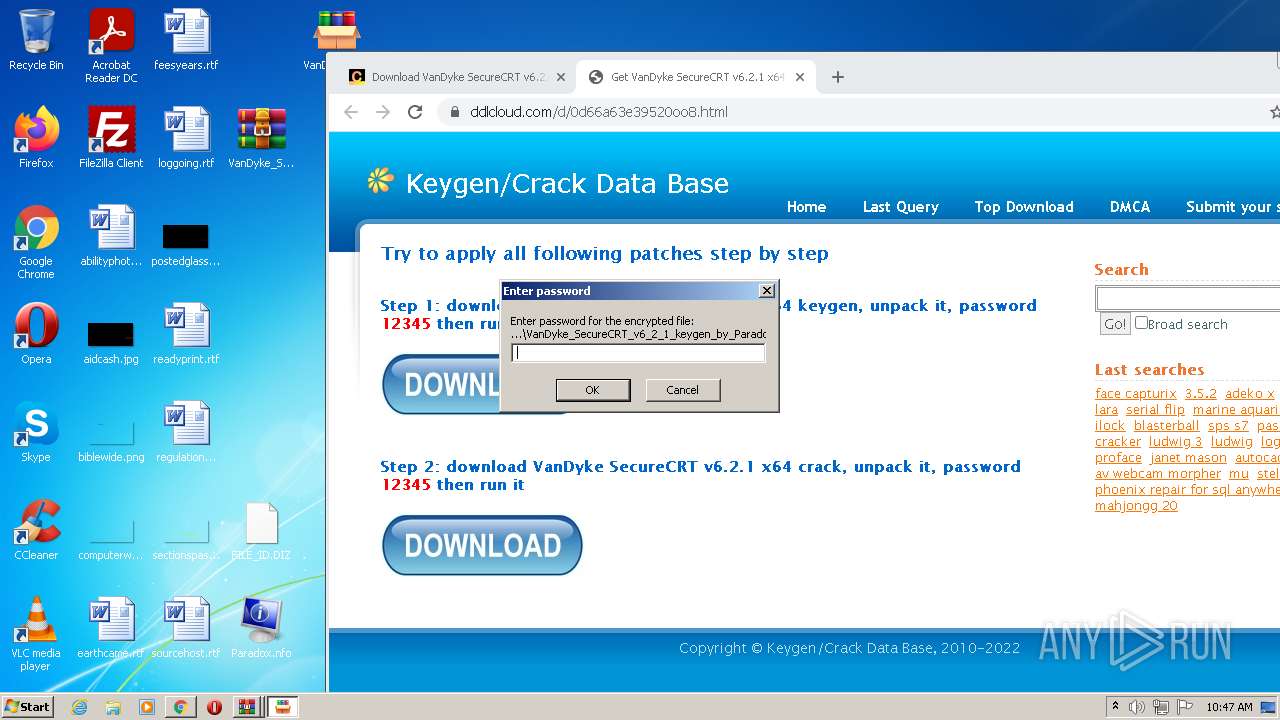Viewport: 1280px width, 720px height.
Task: Select aidcash.jpg image file
Action: (x=111, y=343)
